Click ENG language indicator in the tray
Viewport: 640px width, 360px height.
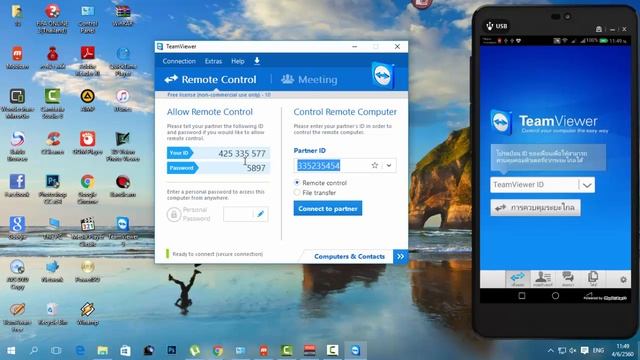coord(598,350)
